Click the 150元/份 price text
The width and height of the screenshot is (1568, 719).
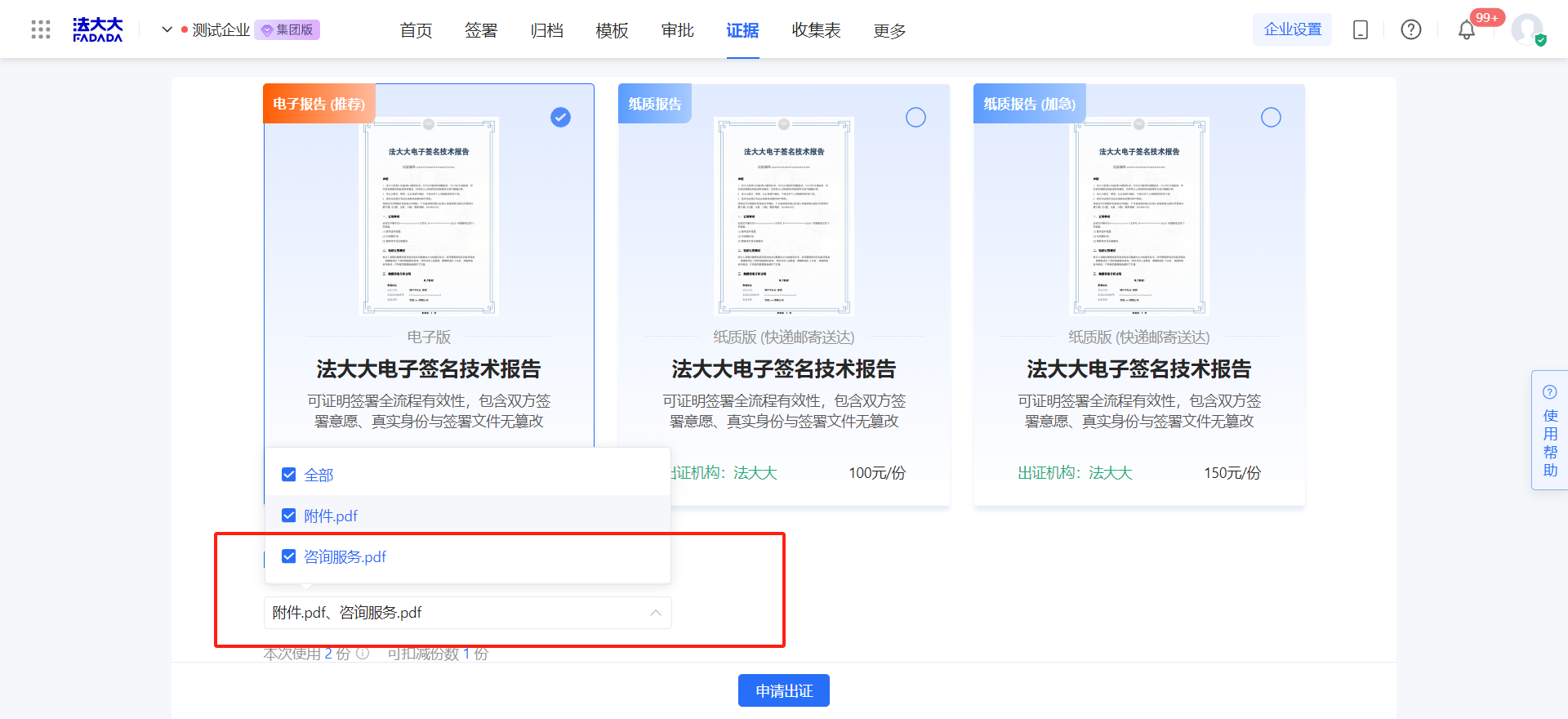[1232, 473]
